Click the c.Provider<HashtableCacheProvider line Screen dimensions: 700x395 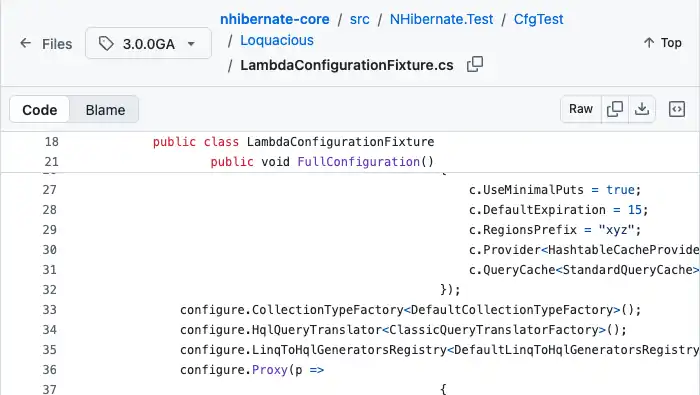click(584, 250)
